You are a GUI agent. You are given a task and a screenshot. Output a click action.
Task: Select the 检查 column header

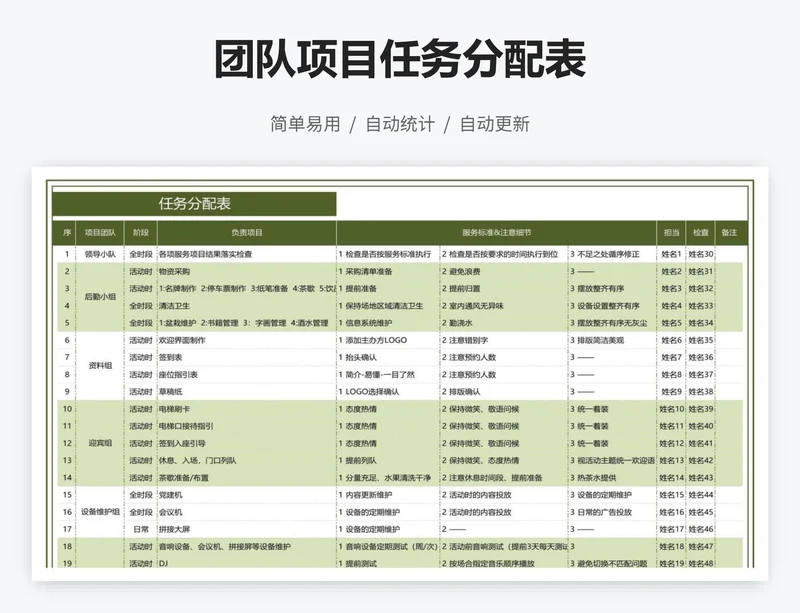point(701,233)
